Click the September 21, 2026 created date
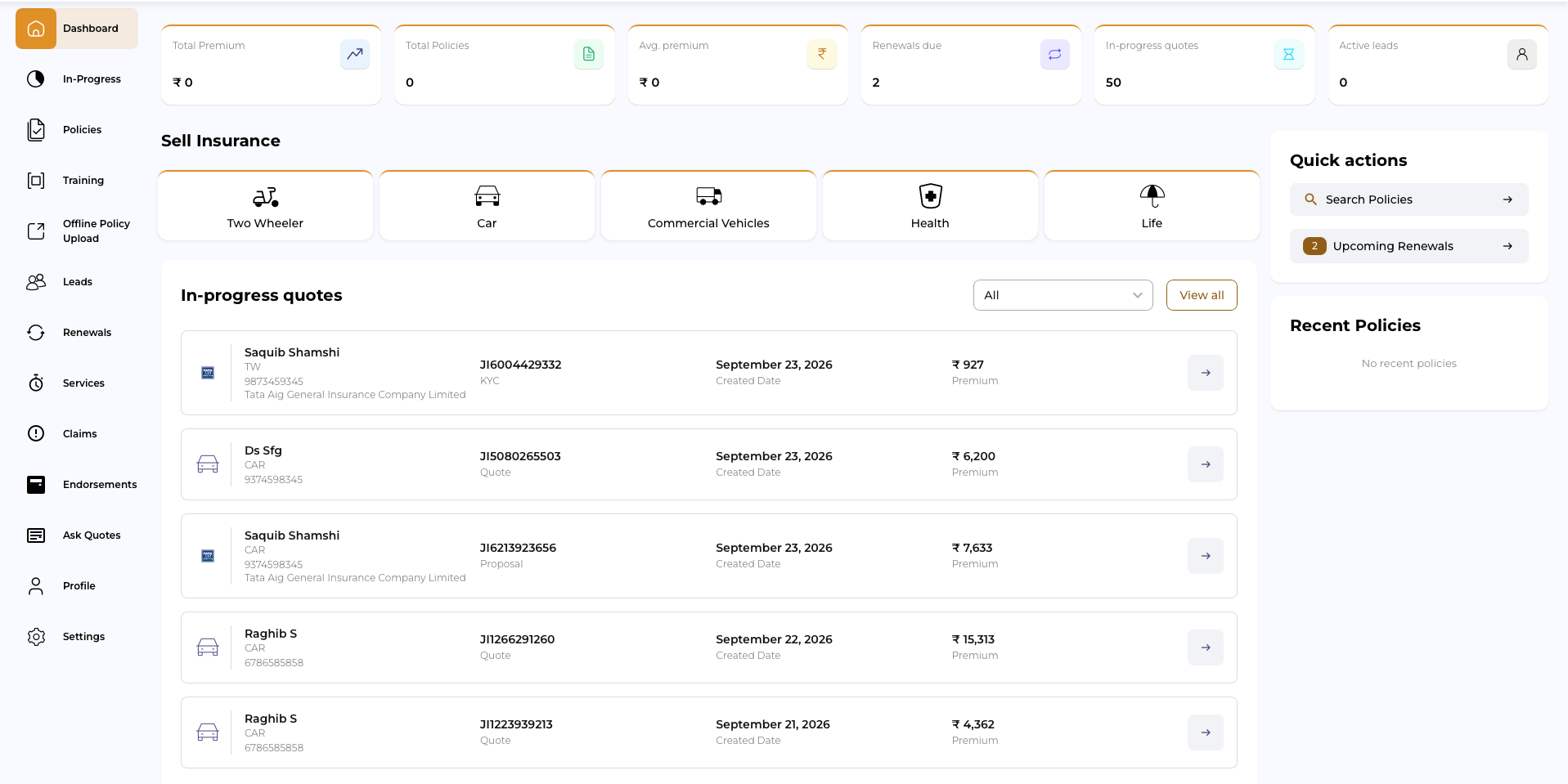Image resolution: width=1568 pixels, height=784 pixels. point(773,724)
